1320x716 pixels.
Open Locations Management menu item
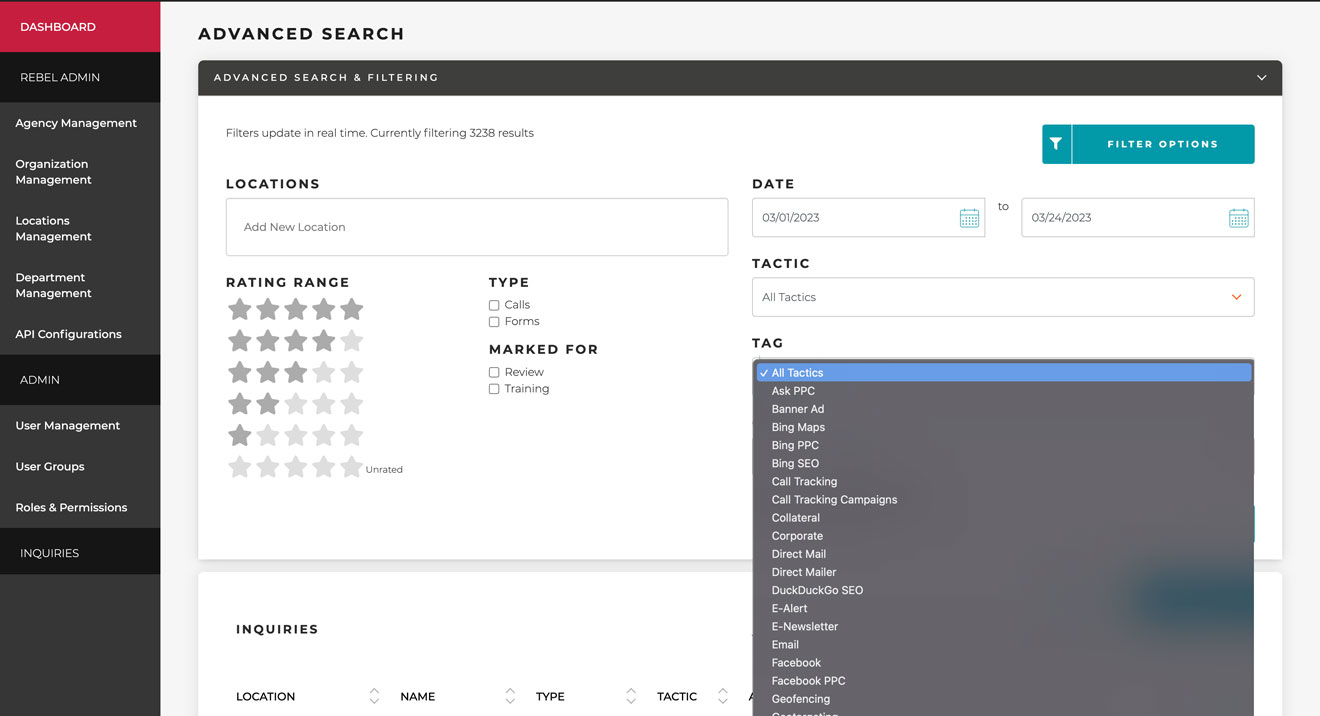point(53,229)
